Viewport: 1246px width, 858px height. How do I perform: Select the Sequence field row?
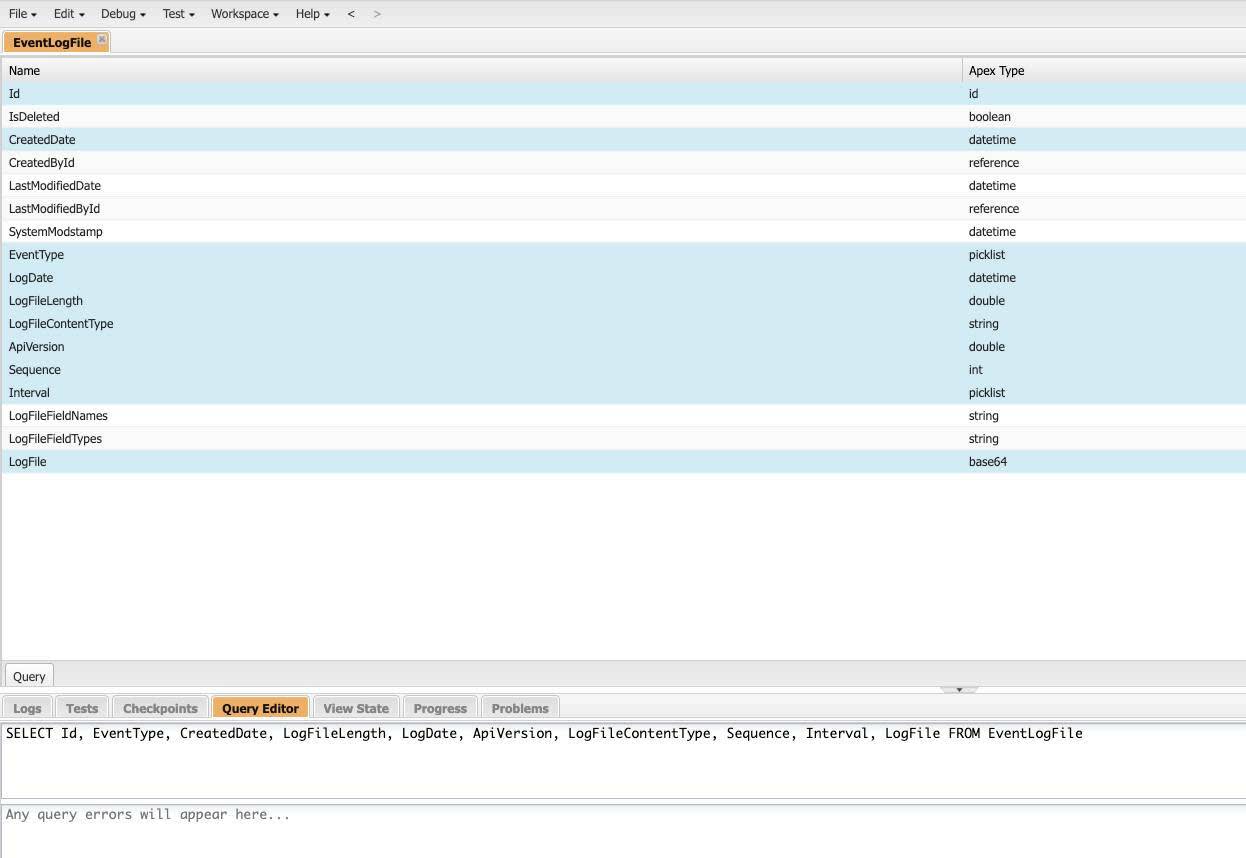click(x=623, y=370)
